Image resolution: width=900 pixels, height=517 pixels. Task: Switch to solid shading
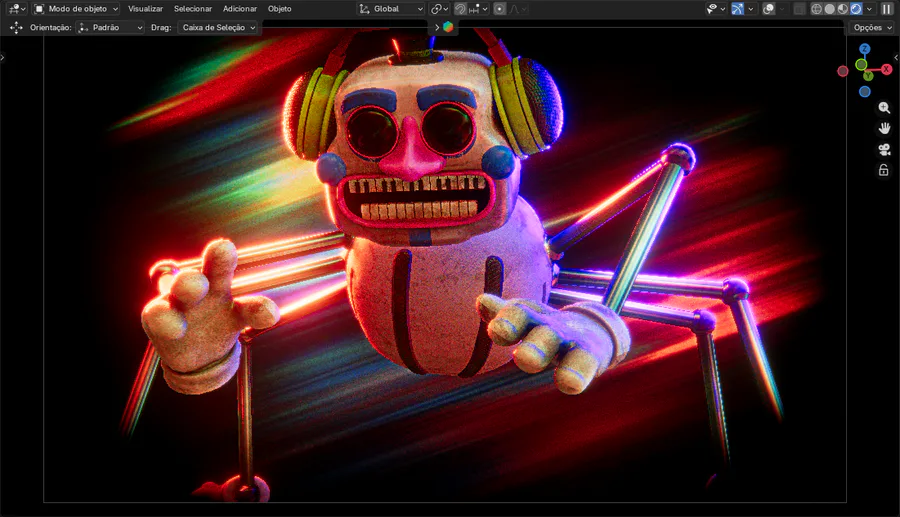point(829,9)
